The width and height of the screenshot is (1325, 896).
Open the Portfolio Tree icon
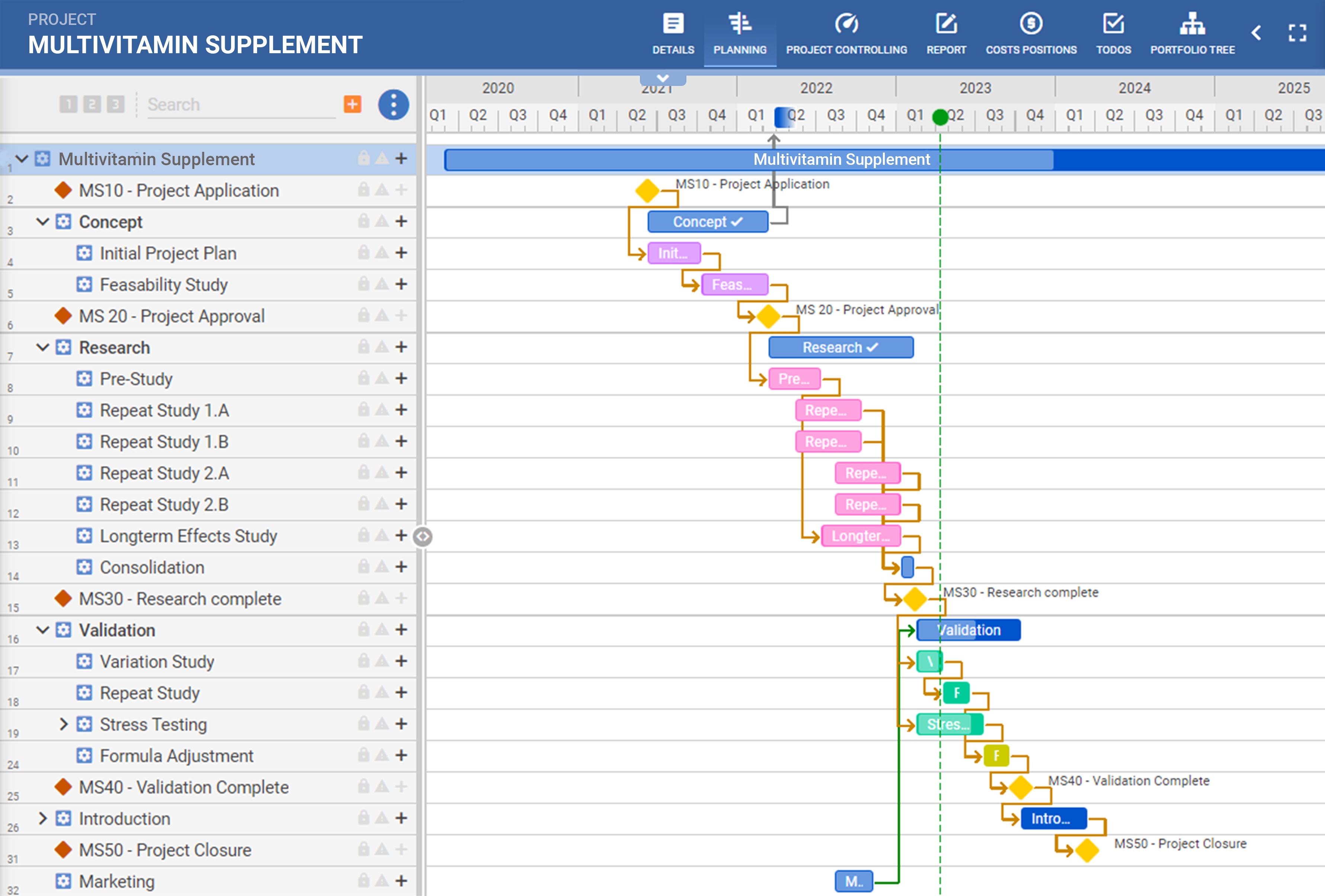[1192, 24]
